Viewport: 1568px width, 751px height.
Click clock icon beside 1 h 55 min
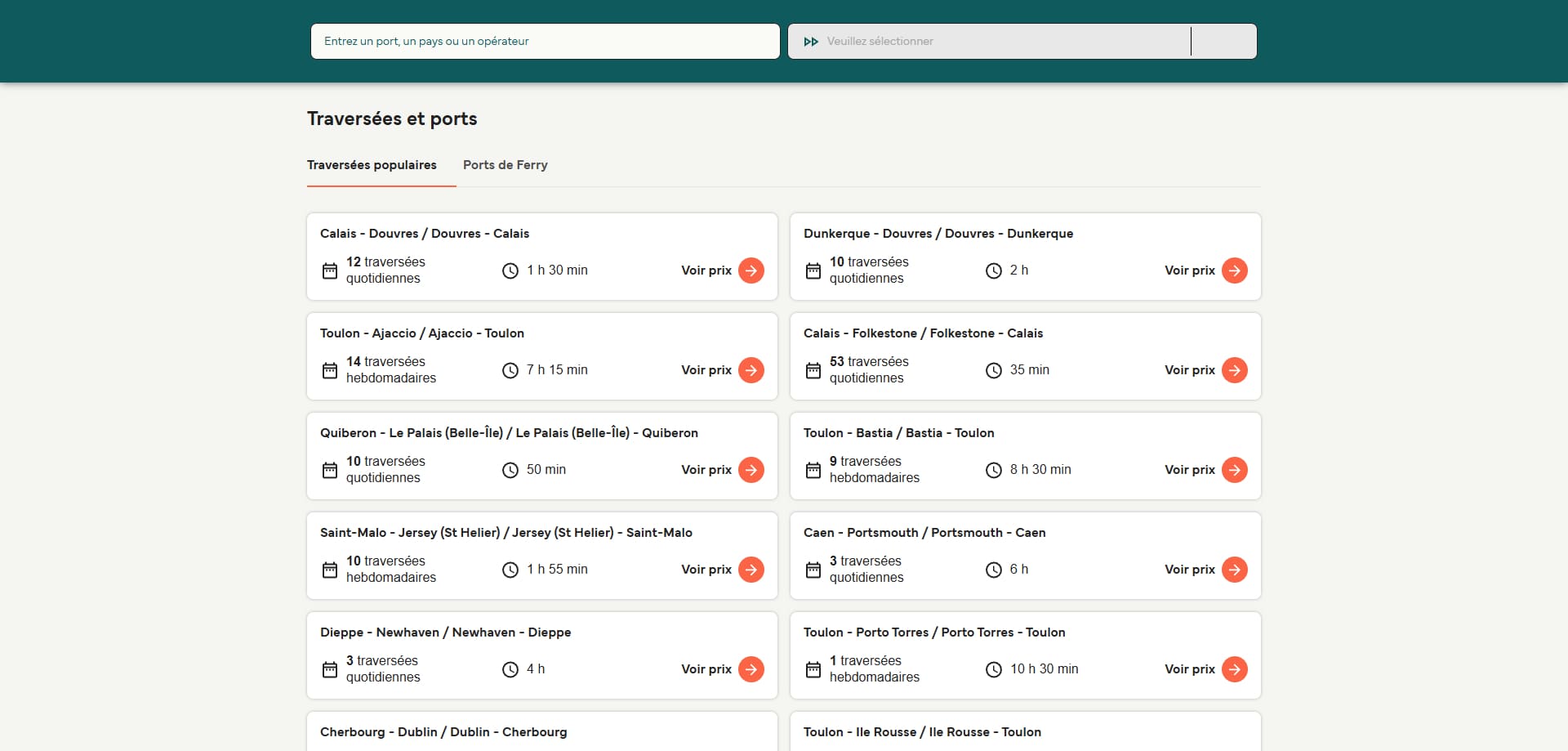(510, 570)
